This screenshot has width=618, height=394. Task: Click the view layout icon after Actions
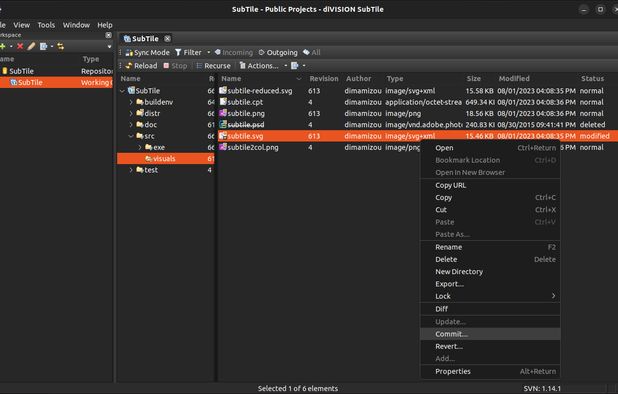click(294, 66)
